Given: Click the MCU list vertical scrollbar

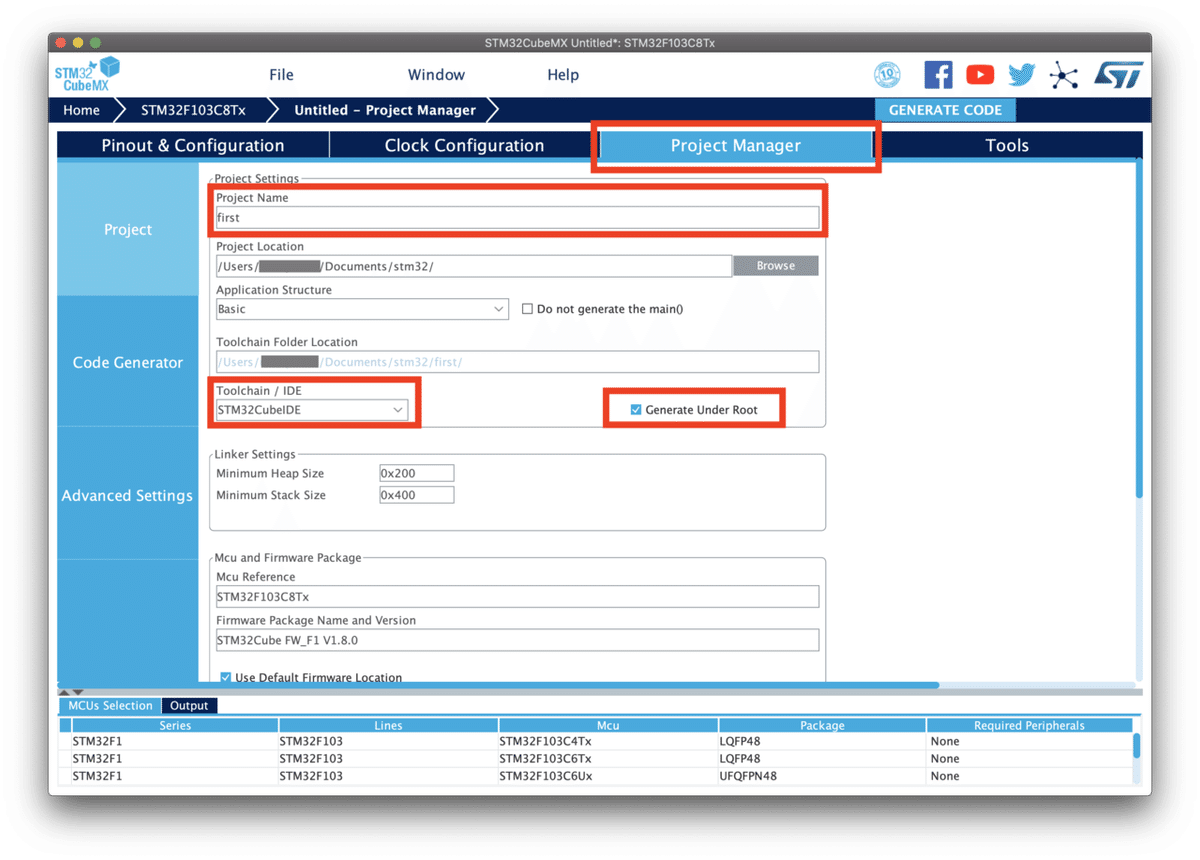Looking at the screenshot, I should [x=1136, y=746].
